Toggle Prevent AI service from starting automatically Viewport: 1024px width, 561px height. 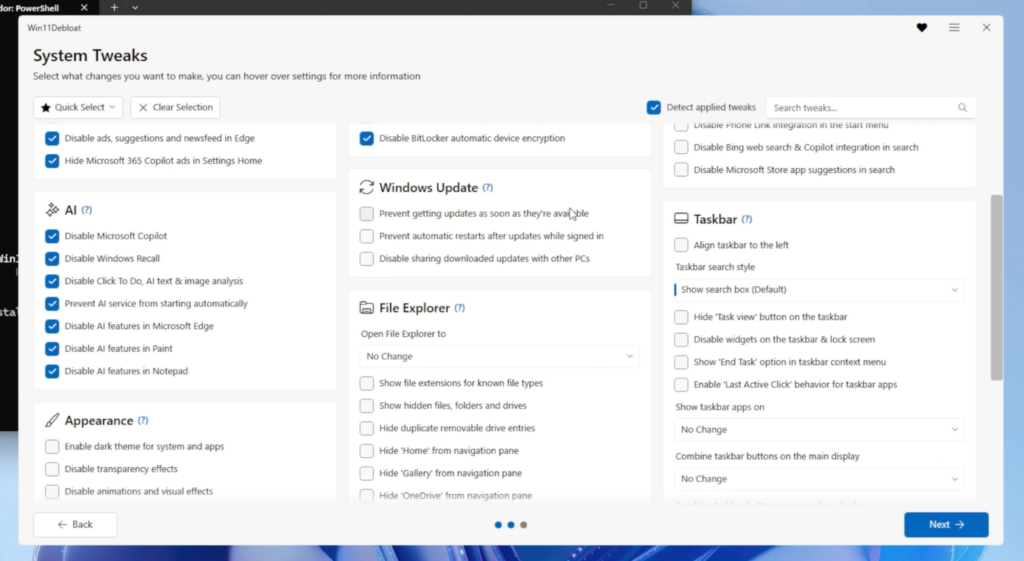[52, 304]
